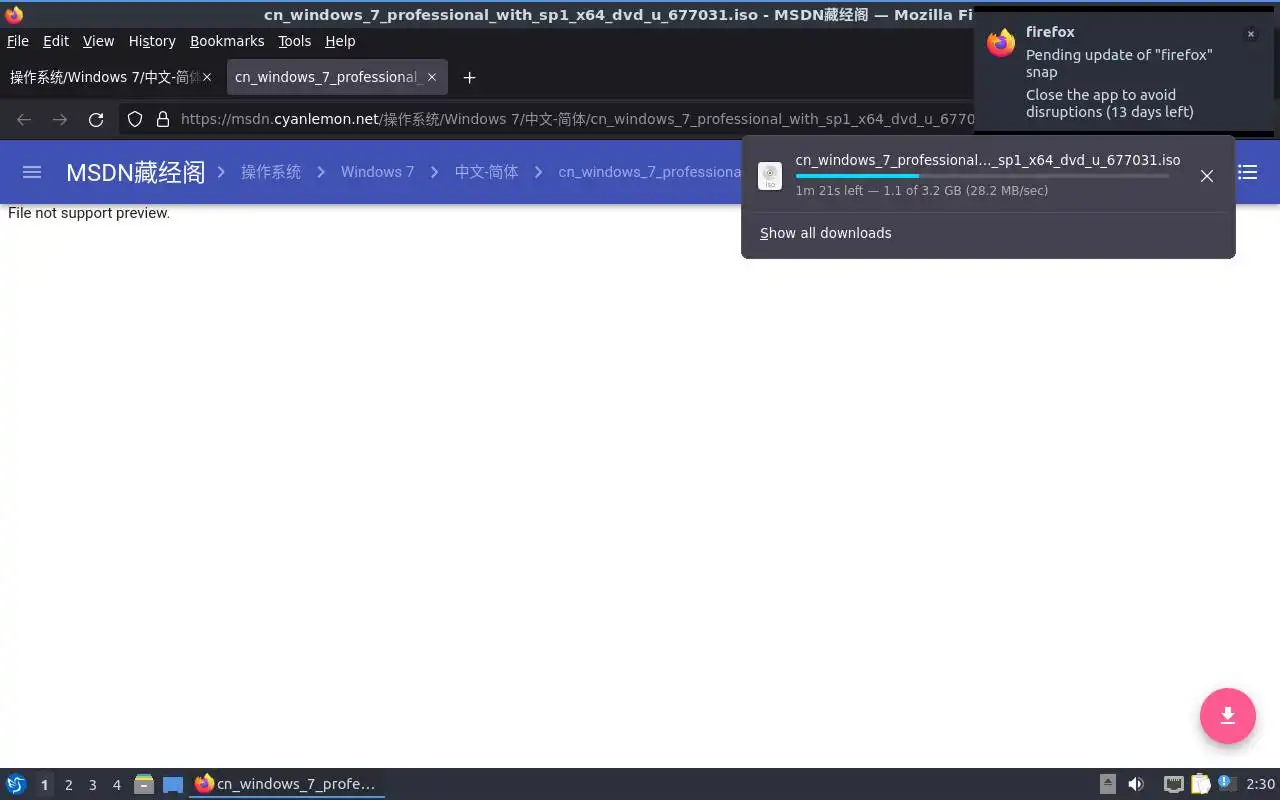Open the tracking protection shield

point(135,119)
